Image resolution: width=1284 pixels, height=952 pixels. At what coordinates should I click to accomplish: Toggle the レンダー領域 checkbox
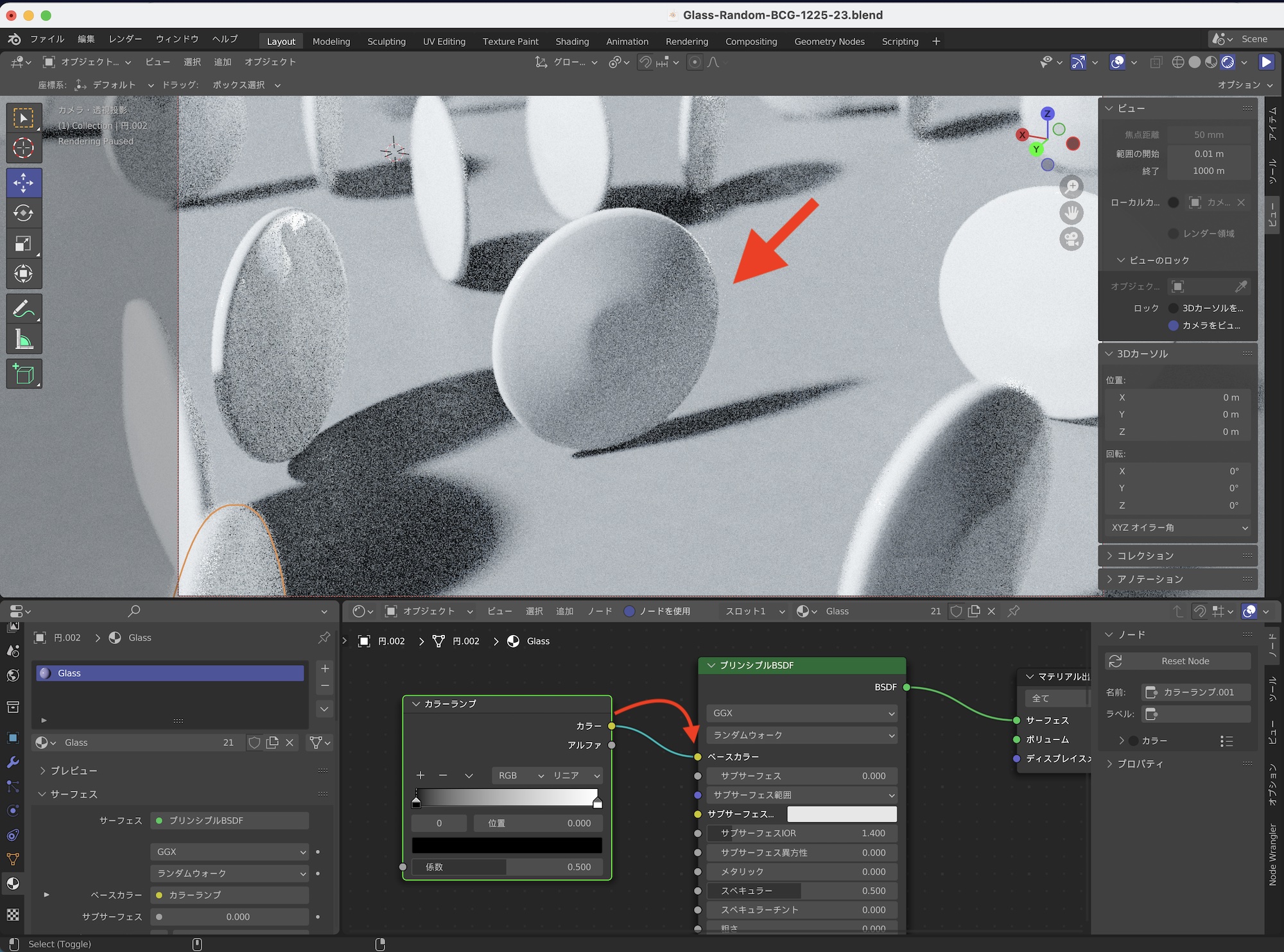pyautogui.click(x=1173, y=234)
